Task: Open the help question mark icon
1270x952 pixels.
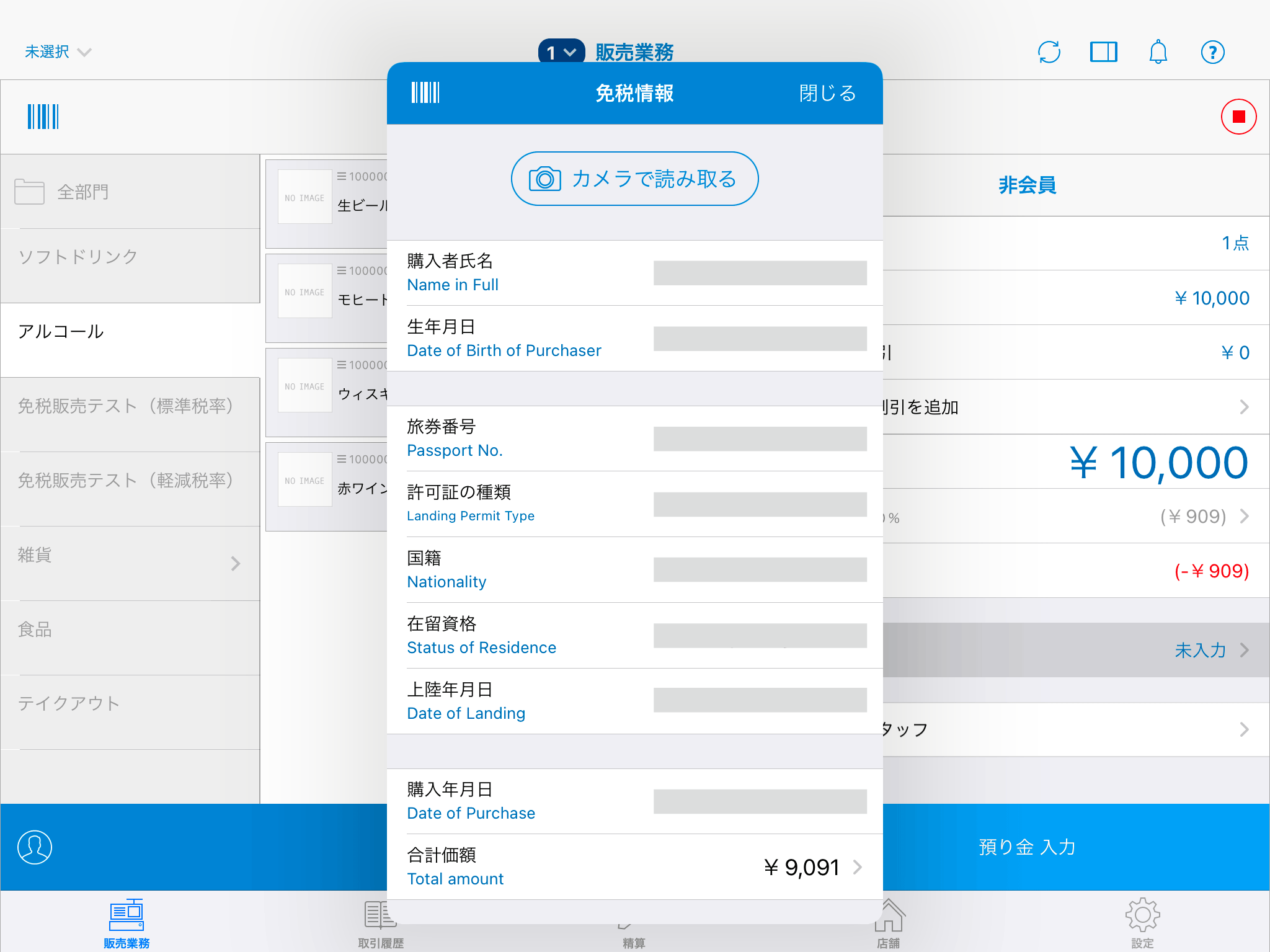Action: click(x=1213, y=52)
